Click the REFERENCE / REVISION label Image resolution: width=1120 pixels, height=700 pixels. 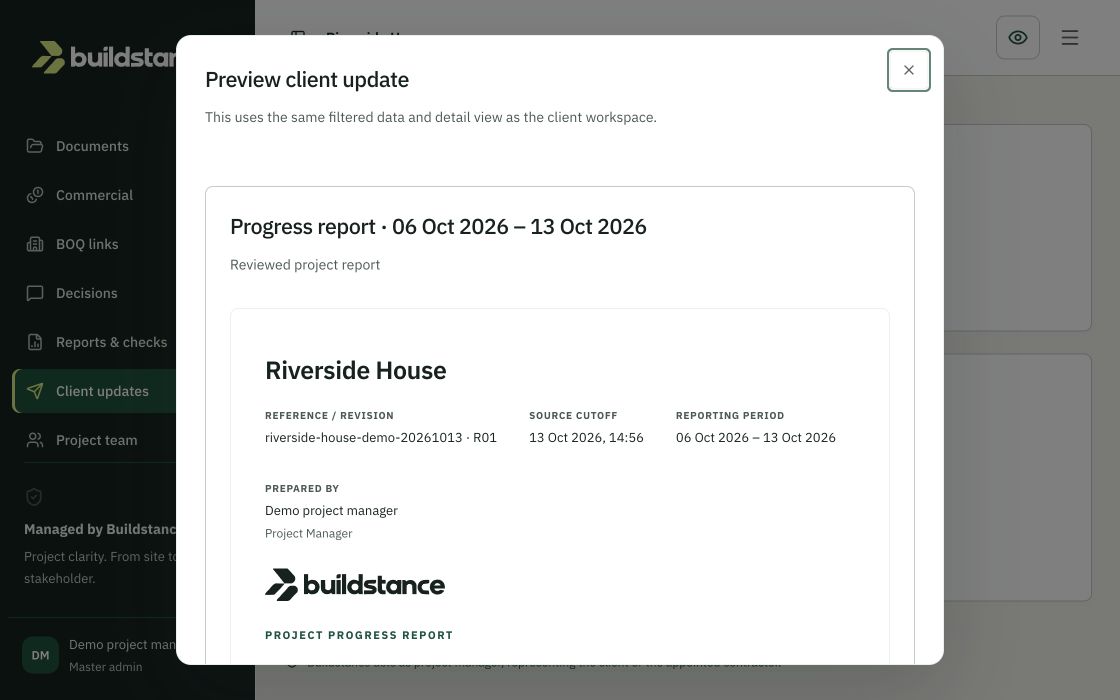pyautogui.click(x=329, y=415)
